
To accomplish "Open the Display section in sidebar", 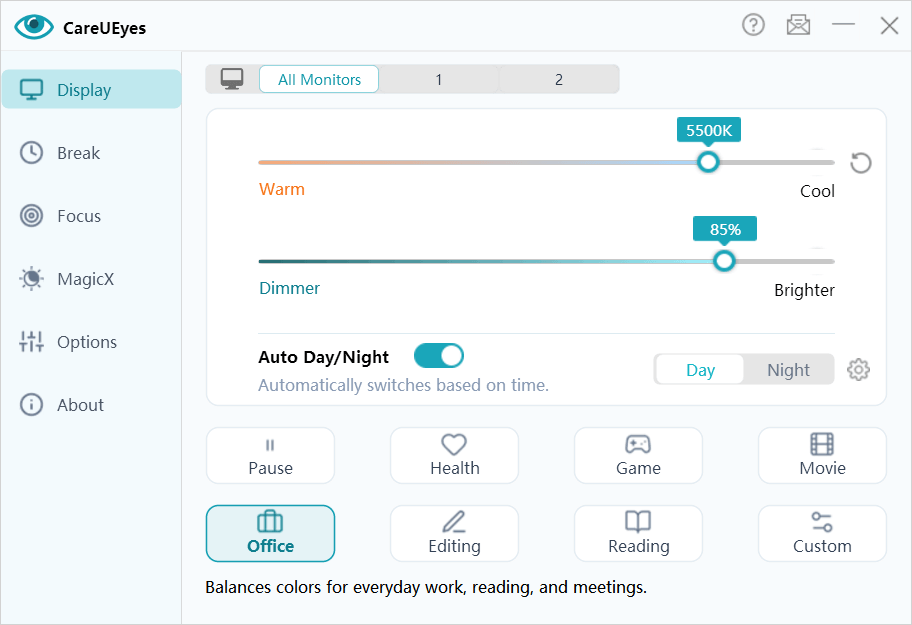I will [x=92, y=90].
